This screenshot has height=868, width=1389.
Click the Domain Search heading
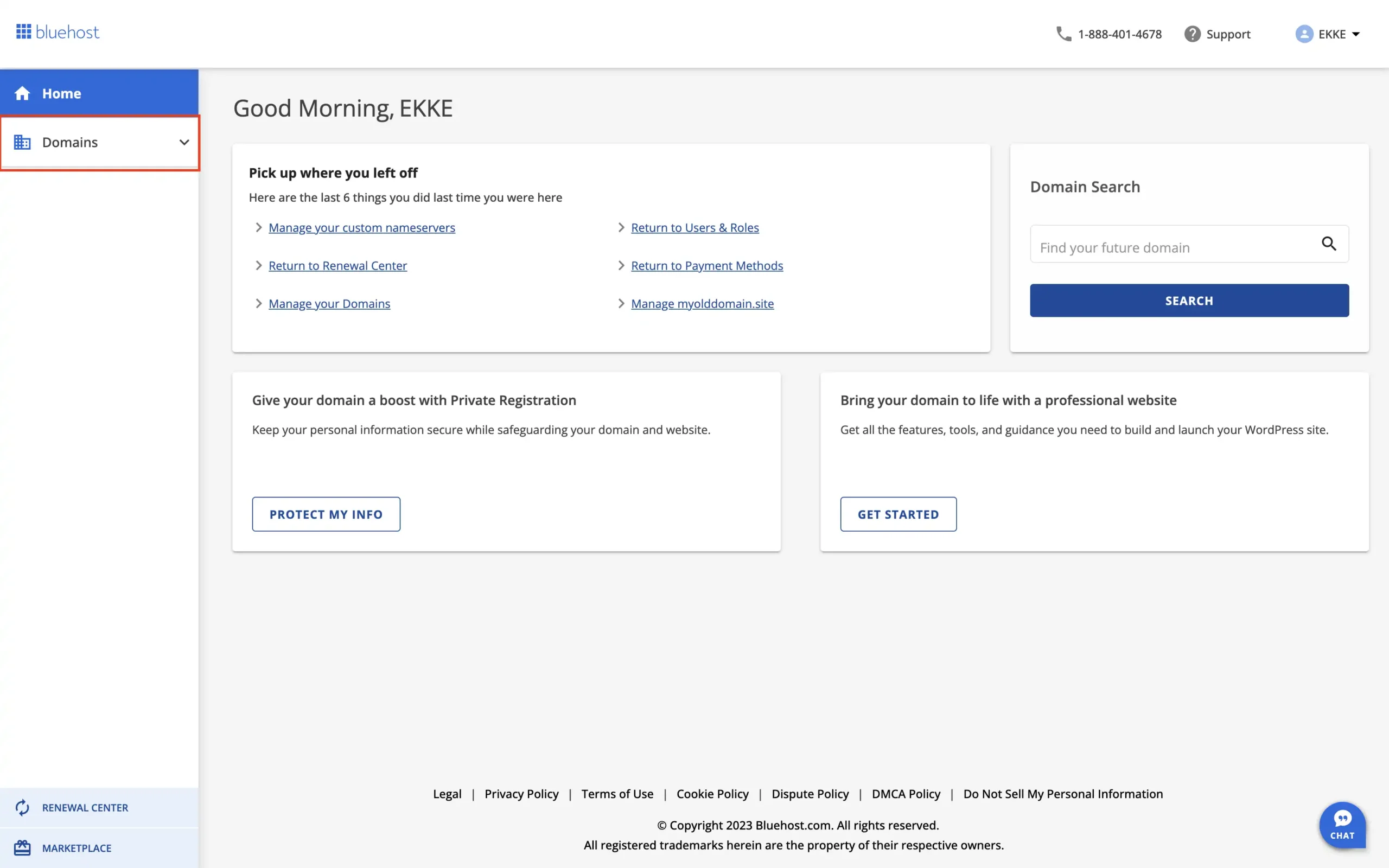(1085, 187)
